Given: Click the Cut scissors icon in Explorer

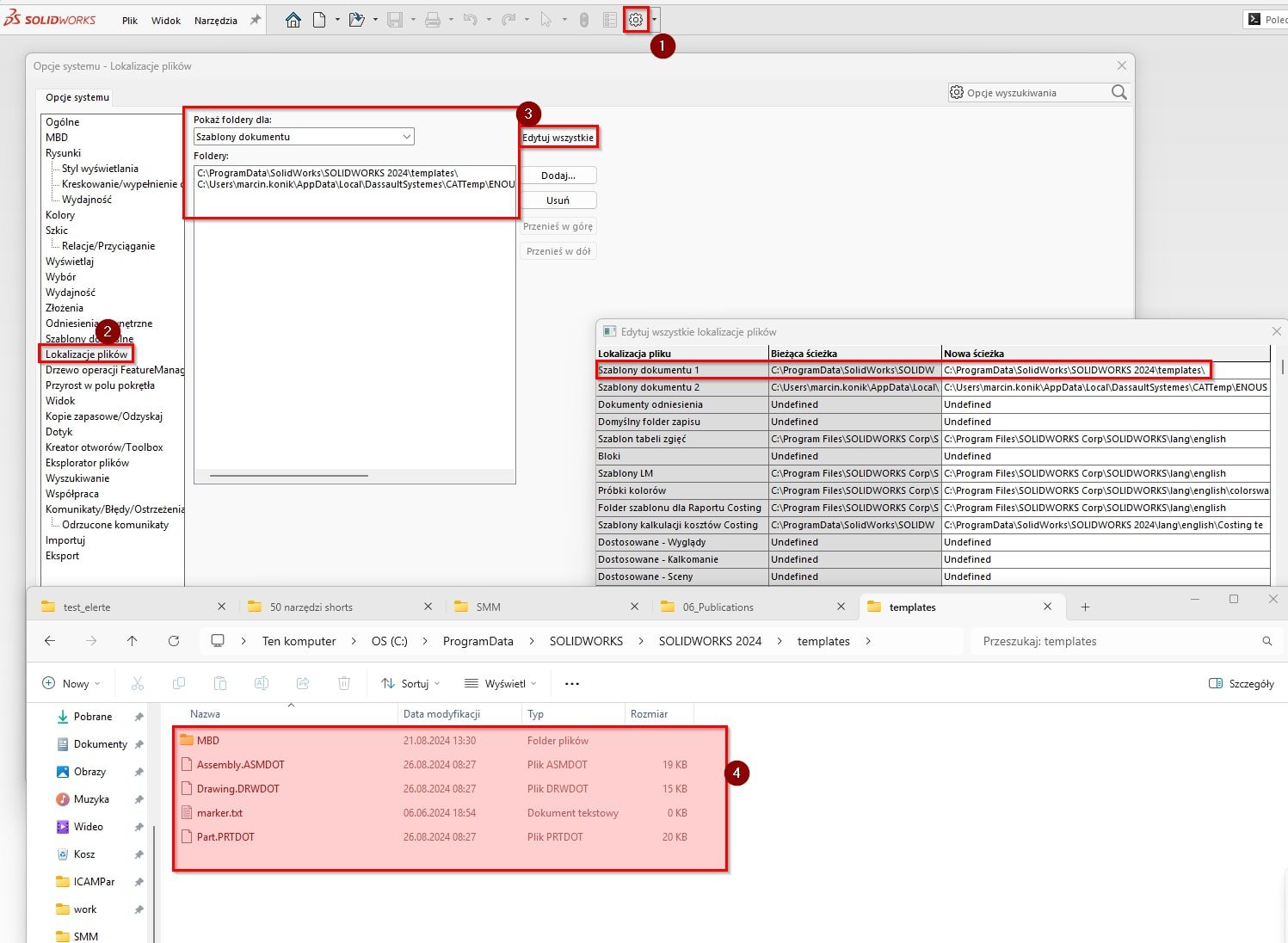Looking at the screenshot, I should pos(138,683).
